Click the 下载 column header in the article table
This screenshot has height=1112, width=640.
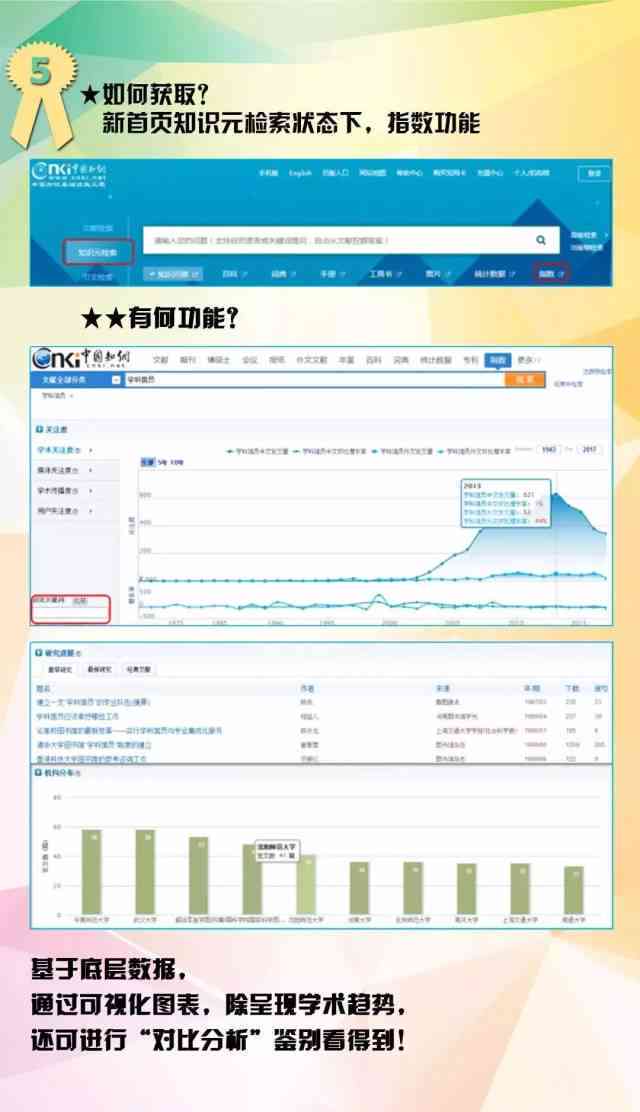572,689
